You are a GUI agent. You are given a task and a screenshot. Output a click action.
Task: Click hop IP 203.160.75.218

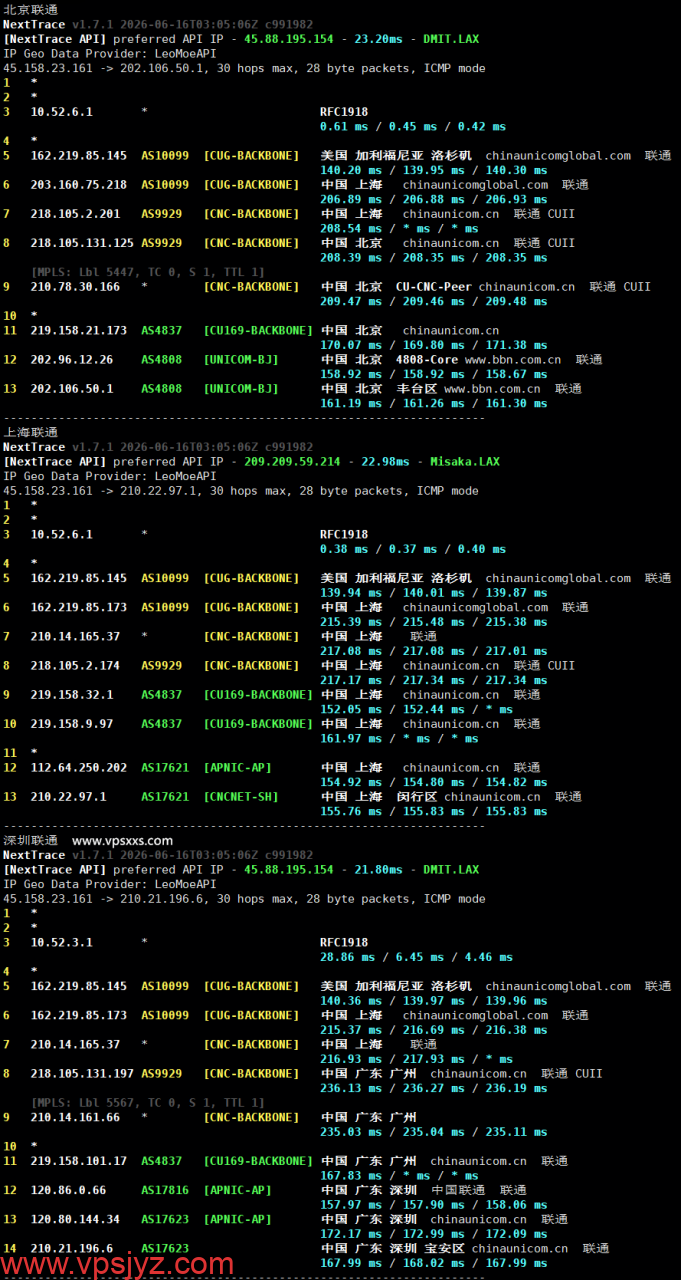(x=79, y=185)
